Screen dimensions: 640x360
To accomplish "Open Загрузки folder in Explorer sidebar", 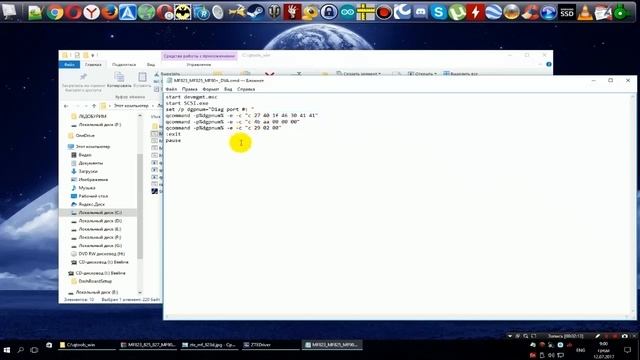I will [x=88, y=171].
